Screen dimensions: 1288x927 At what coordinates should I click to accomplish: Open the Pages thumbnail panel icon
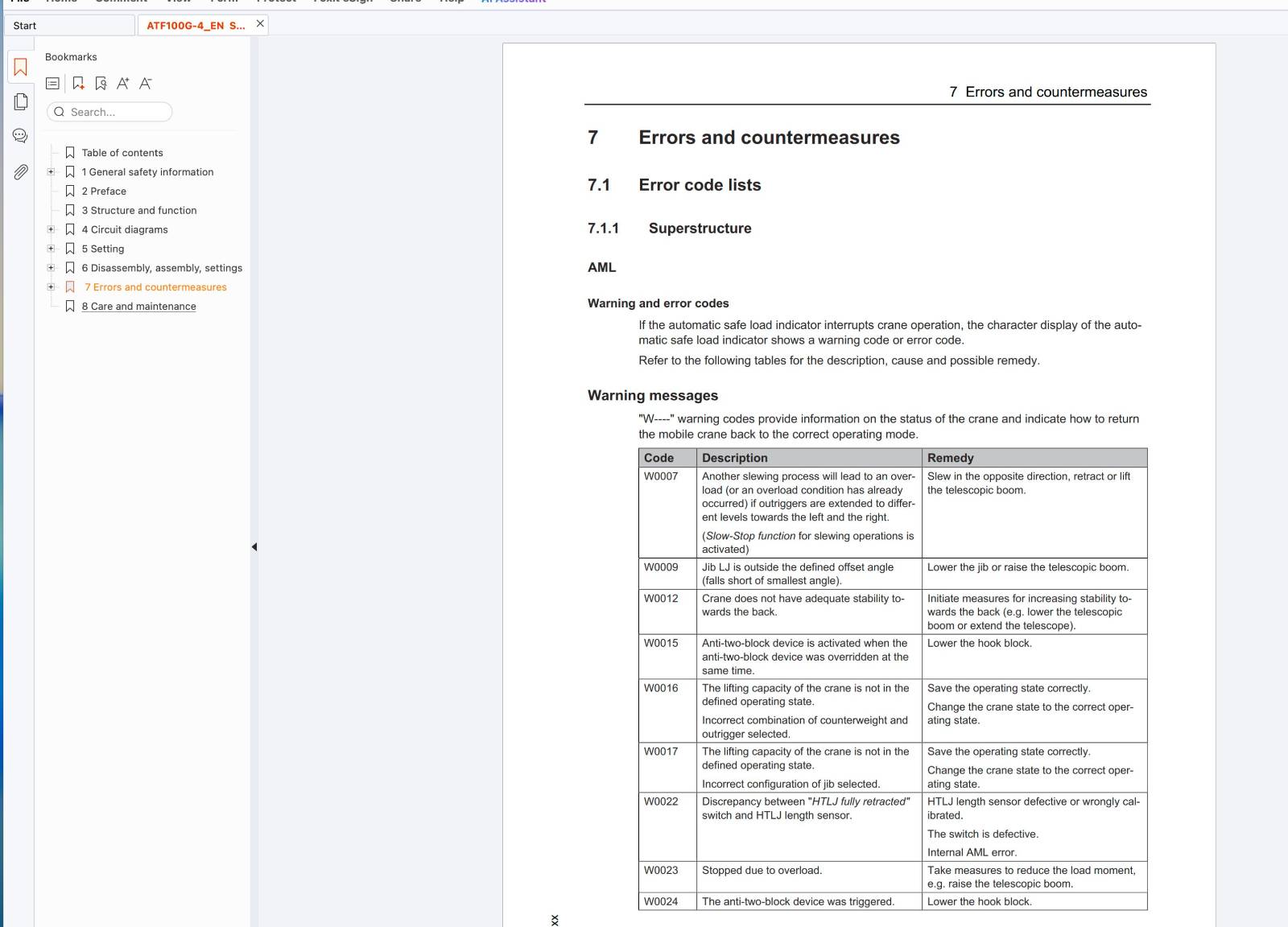[x=21, y=101]
